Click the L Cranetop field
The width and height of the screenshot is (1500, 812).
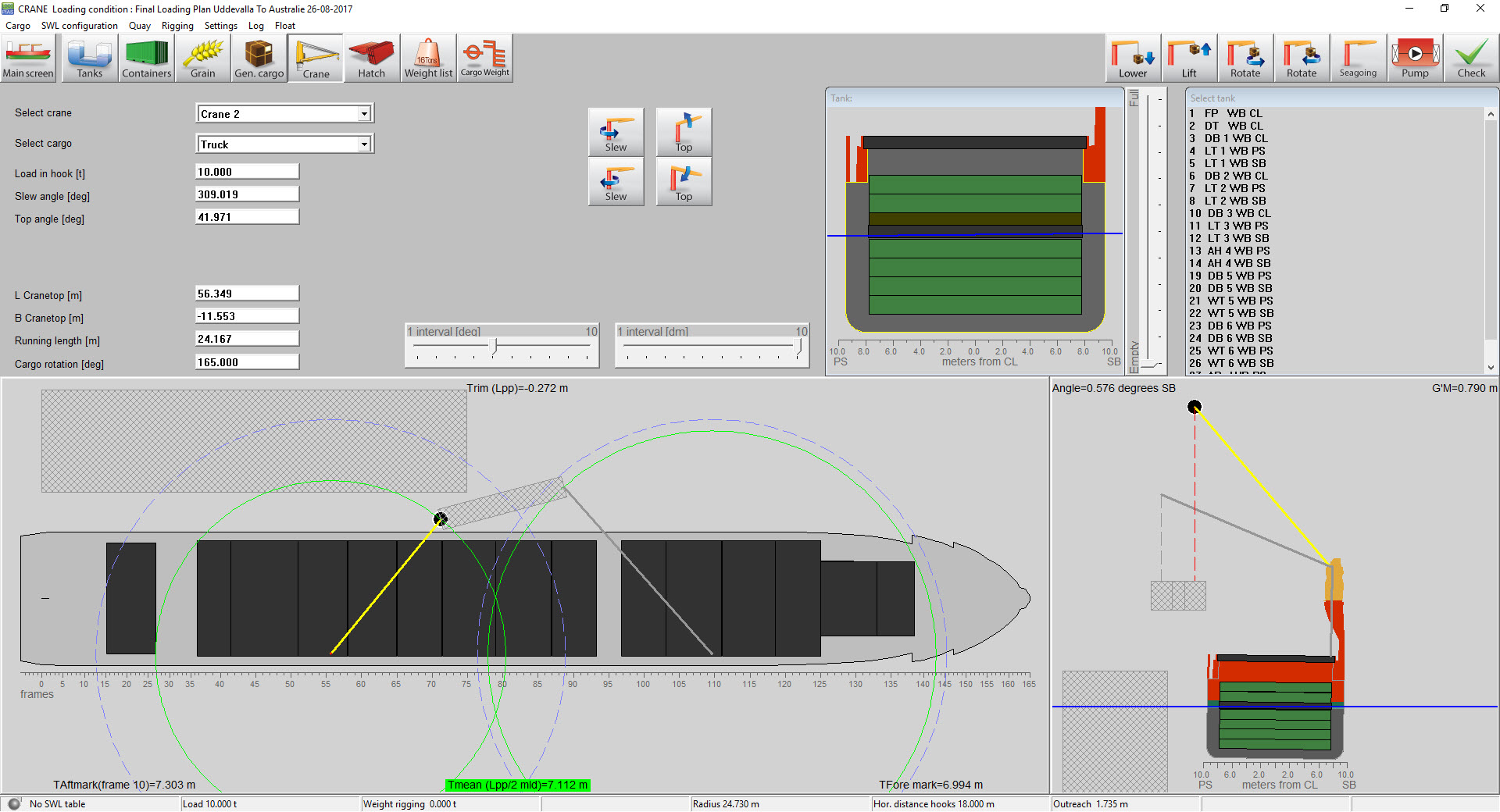[247, 294]
